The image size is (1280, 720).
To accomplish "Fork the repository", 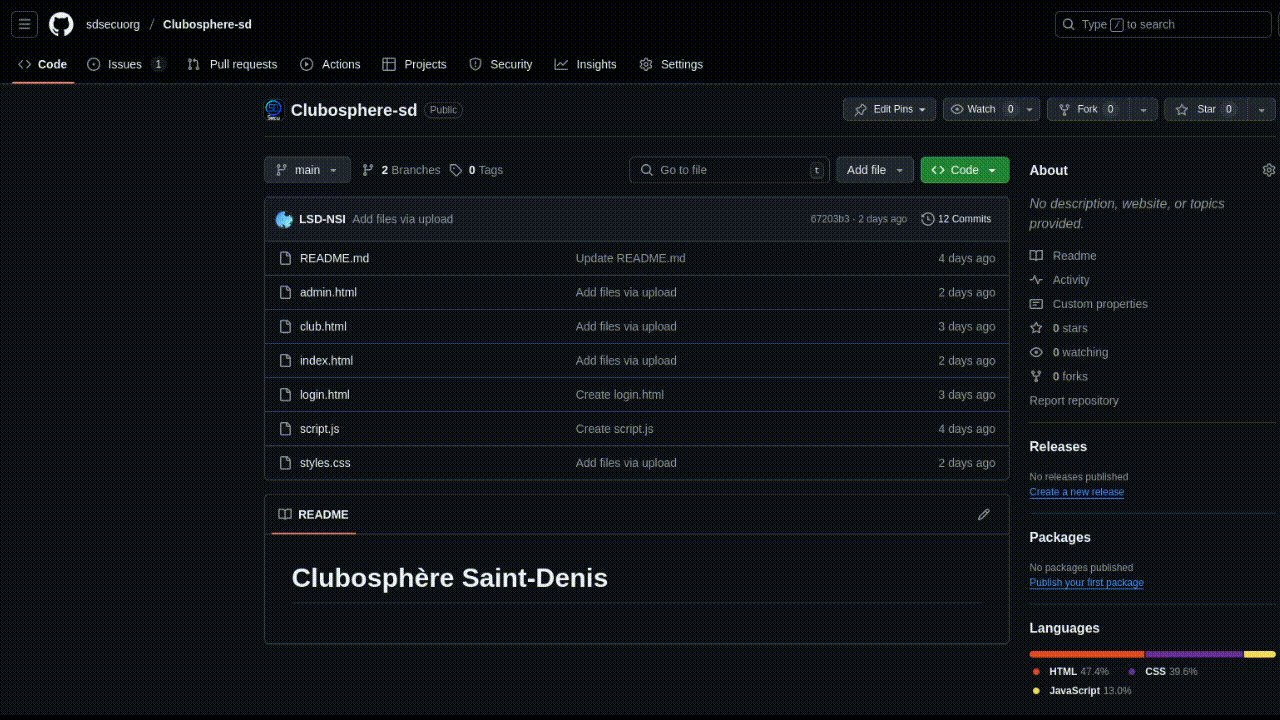I will point(1087,109).
